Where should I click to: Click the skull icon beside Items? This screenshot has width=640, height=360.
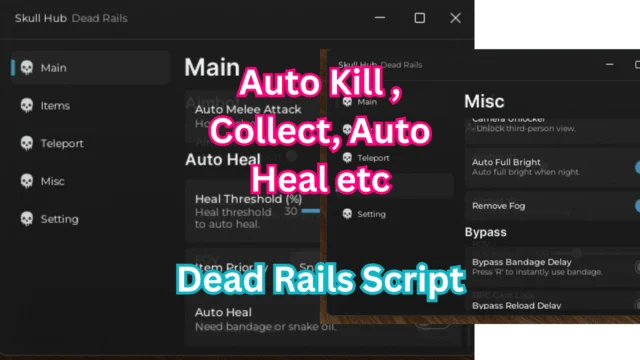[x=27, y=106]
